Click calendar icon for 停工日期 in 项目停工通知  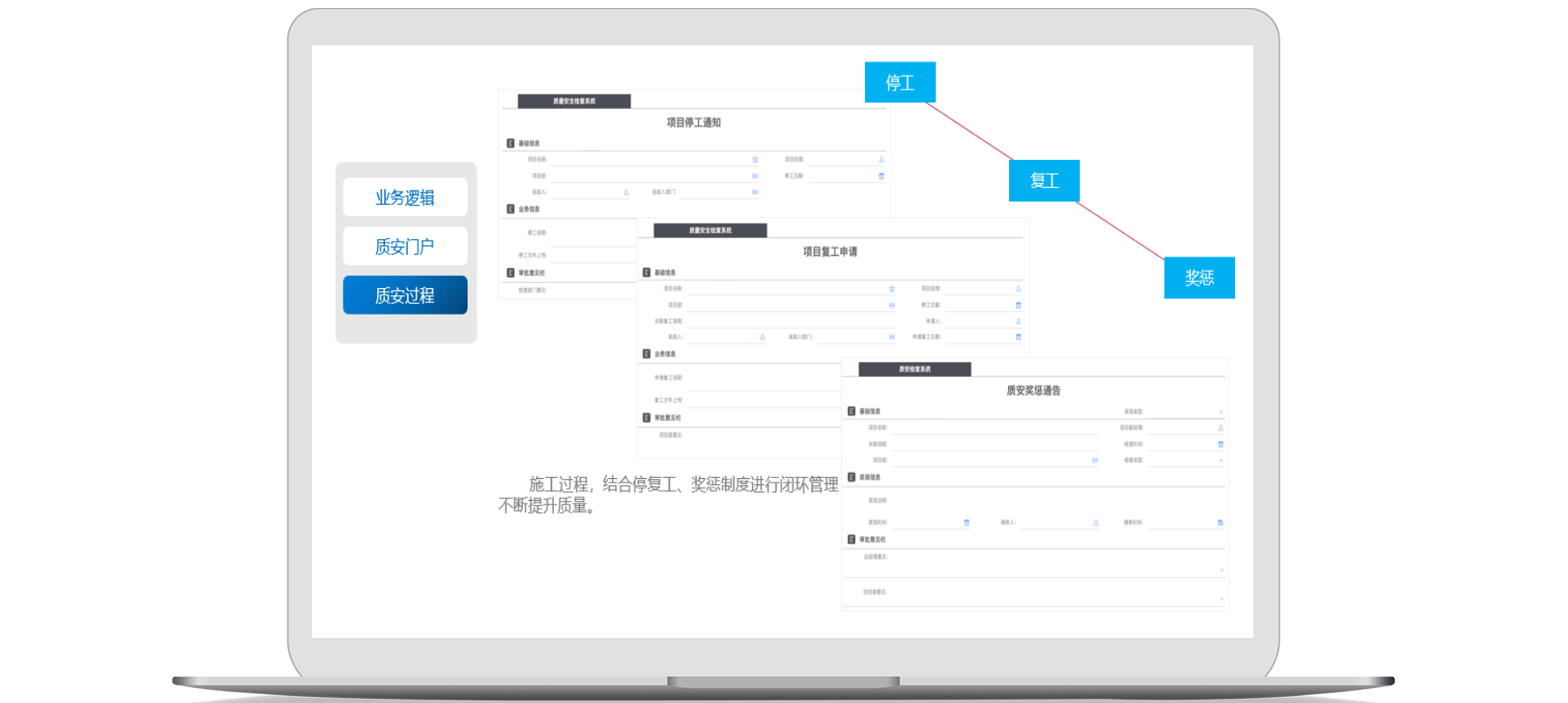point(882,176)
